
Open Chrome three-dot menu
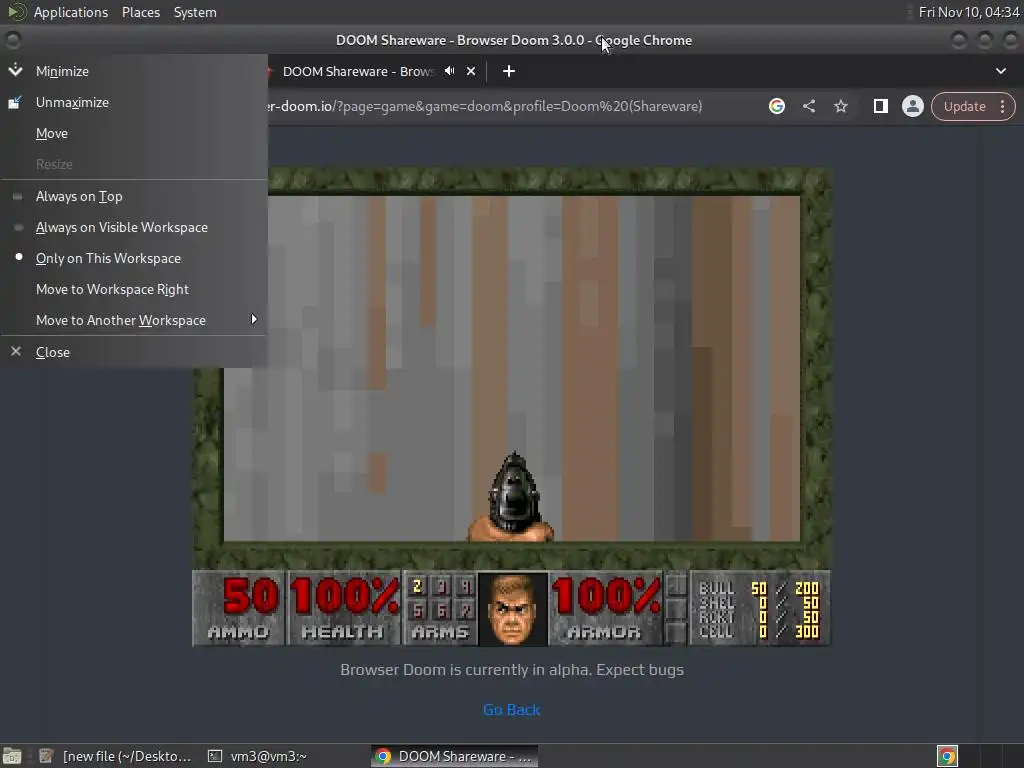1002,106
